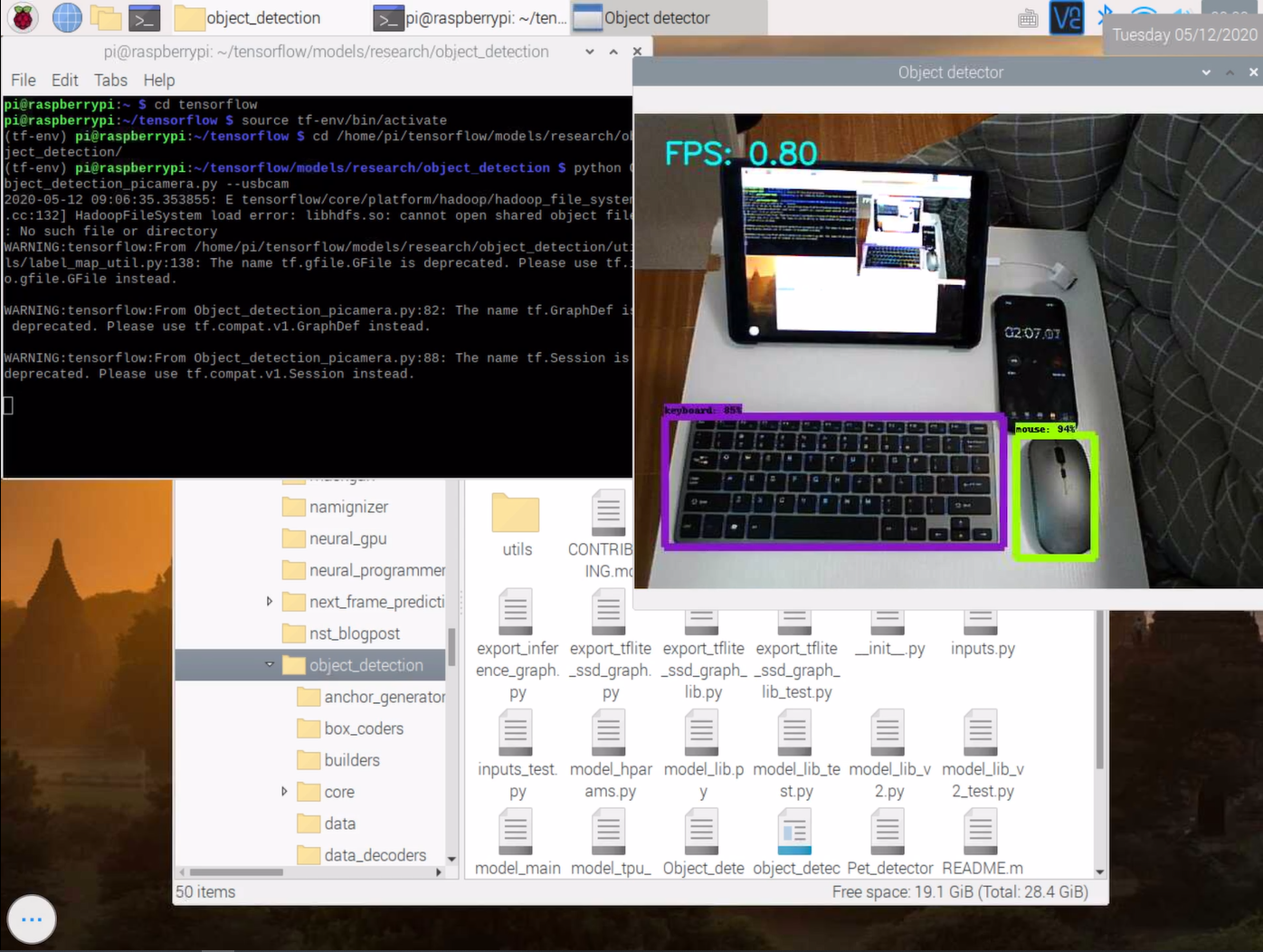Image resolution: width=1263 pixels, height=952 pixels.
Task: Expand the next_frame_predicti folder
Action: pyautogui.click(x=269, y=601)
